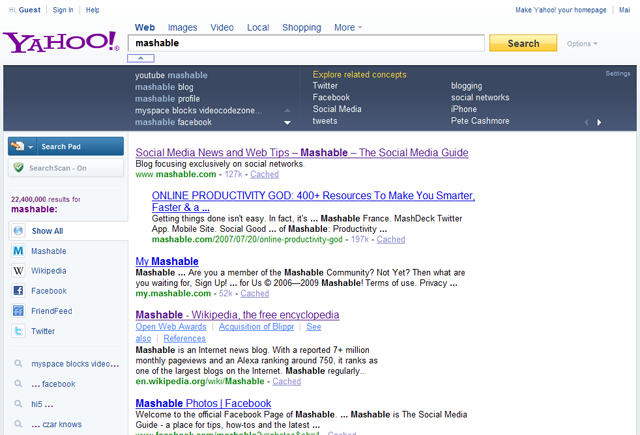Open the Options dropdown
Screen dimensions: 640x435
click(582, 44)
